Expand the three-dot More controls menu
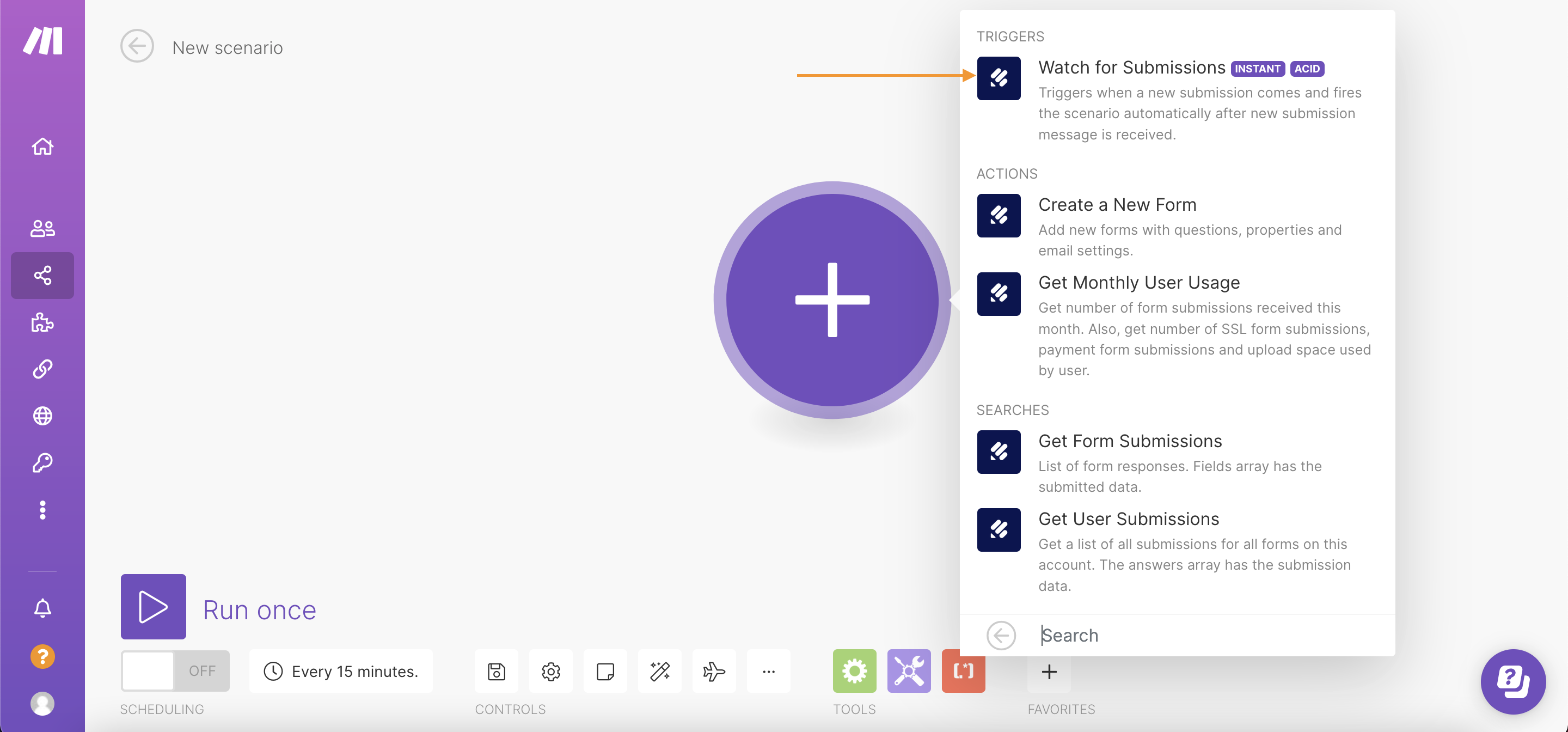Image resolution: width=1568 pixels, height=732 pixels. pyautogui.click(x=768, y=671)
